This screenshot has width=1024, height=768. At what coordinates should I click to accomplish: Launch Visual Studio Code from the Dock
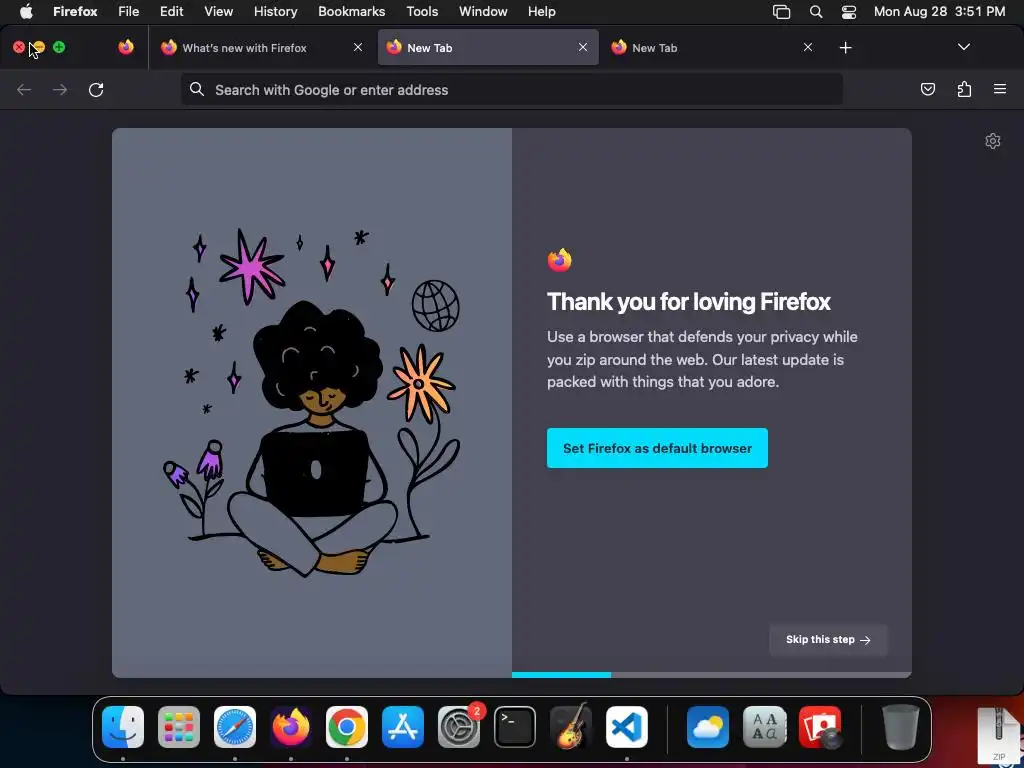point(627,727)
